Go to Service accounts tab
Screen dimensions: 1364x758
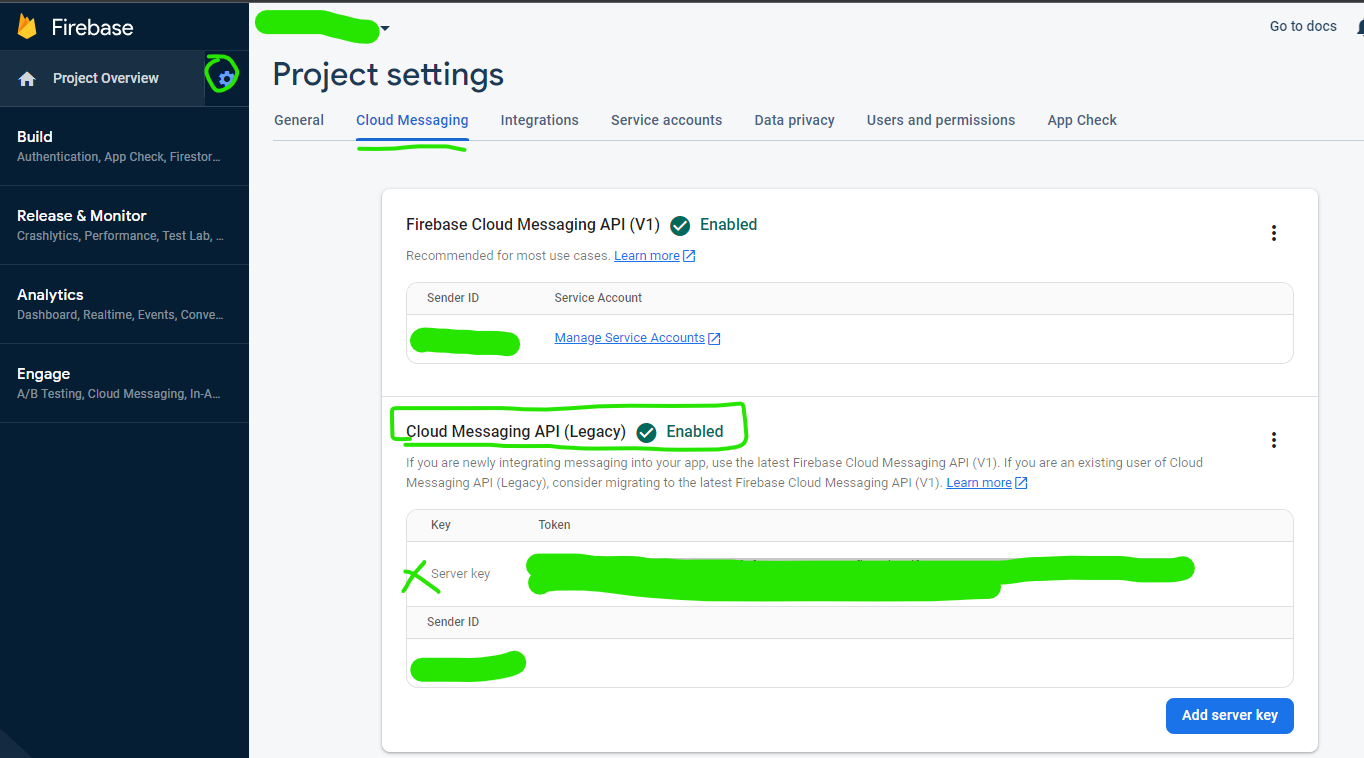(666, 120)
